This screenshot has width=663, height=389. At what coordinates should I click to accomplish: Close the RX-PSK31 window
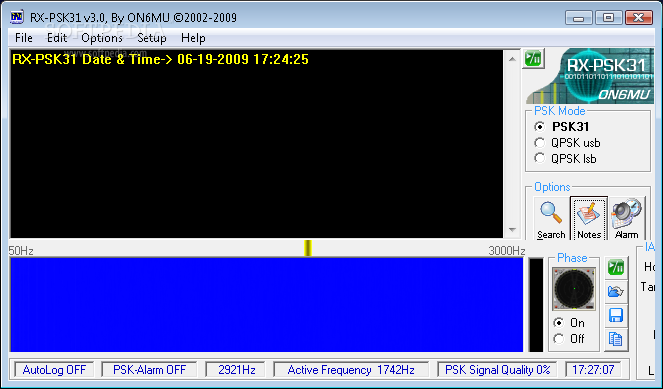click(x=638, y=18)
